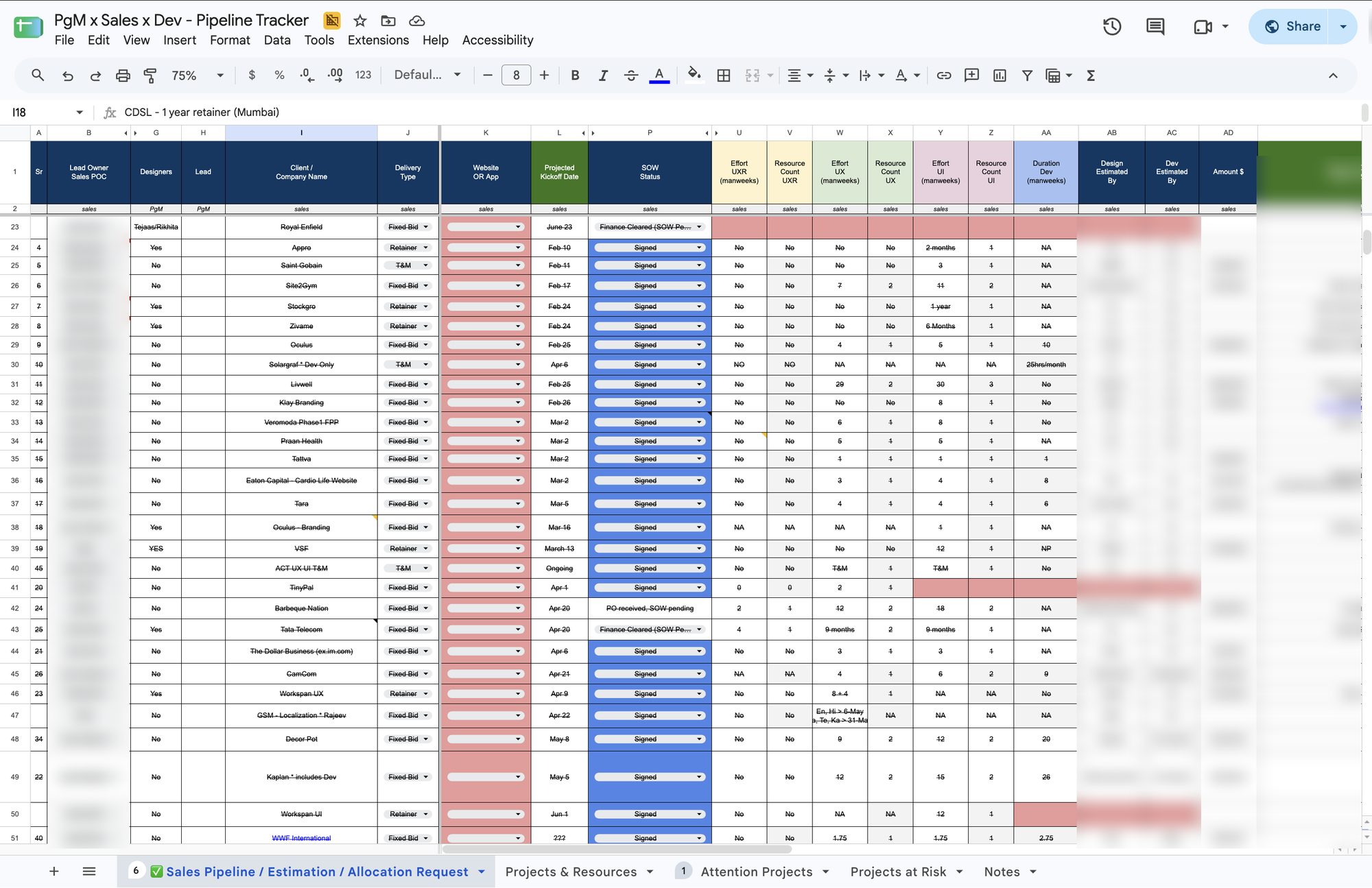Screen dimensions: 1372x888
Task: Open Delivery Type dropdown for Royal Enfield
Action: [x=426, y=227]
